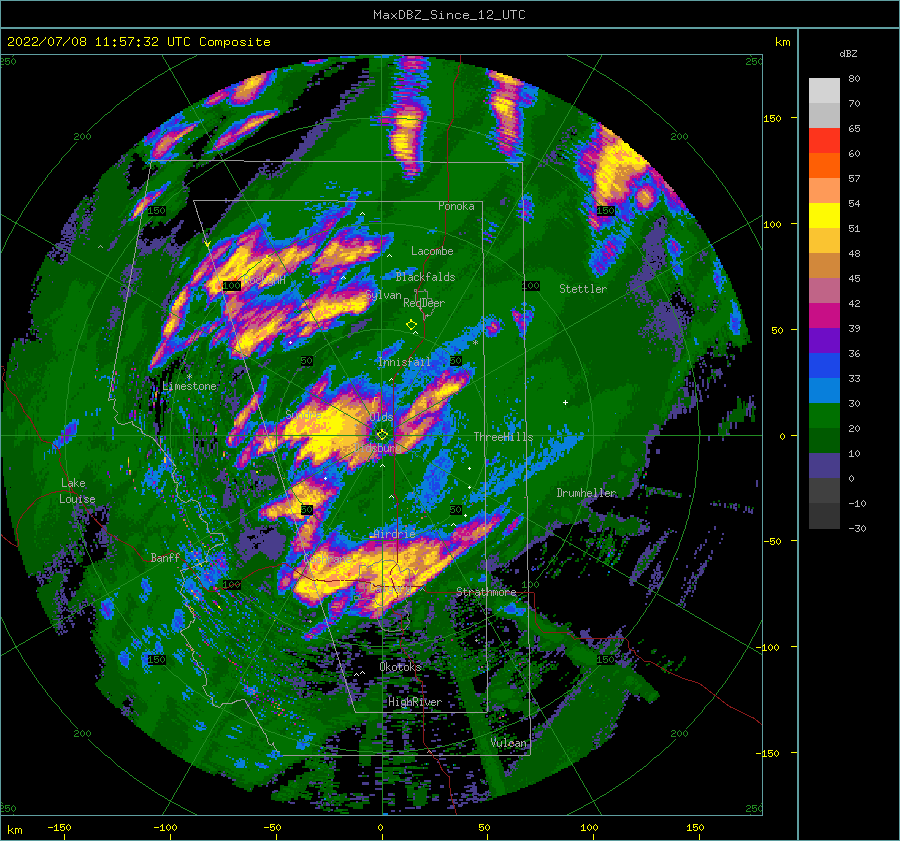
Task: Click the Drumheller town label
Action: click(x=587, y=493)
